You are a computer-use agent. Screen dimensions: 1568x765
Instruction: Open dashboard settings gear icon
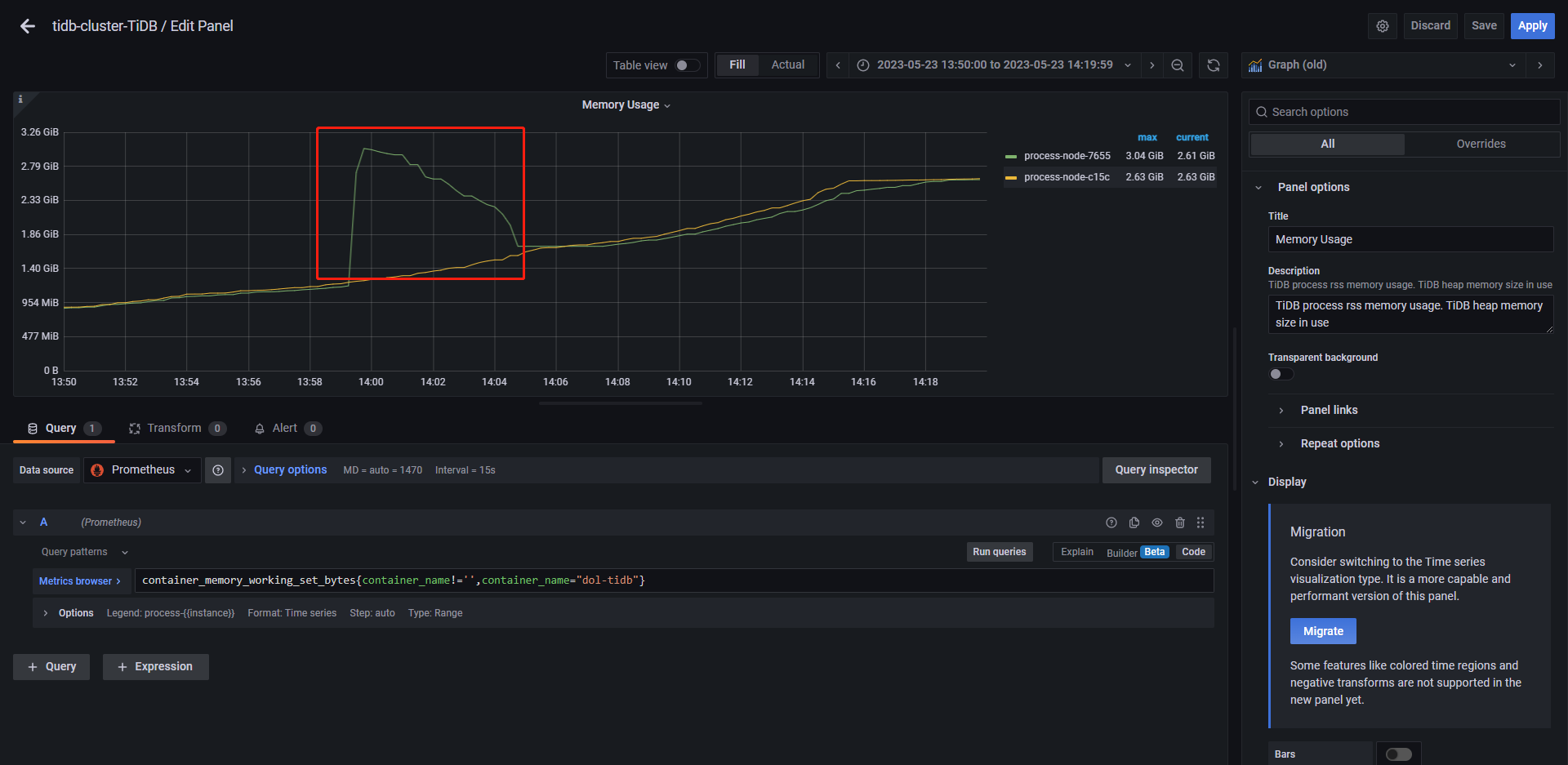point(1382,26)
